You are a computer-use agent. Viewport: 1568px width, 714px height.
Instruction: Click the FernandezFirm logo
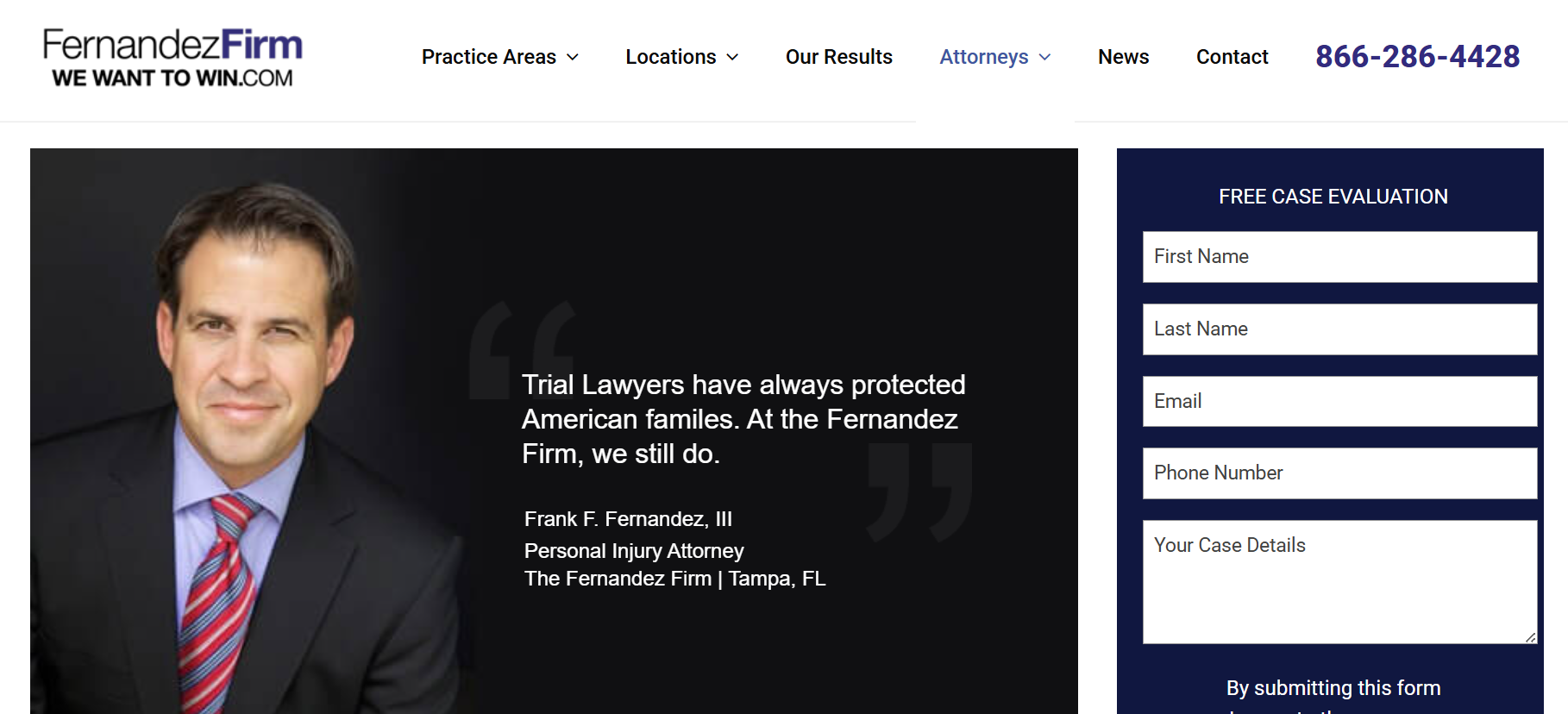click(172, 57)
